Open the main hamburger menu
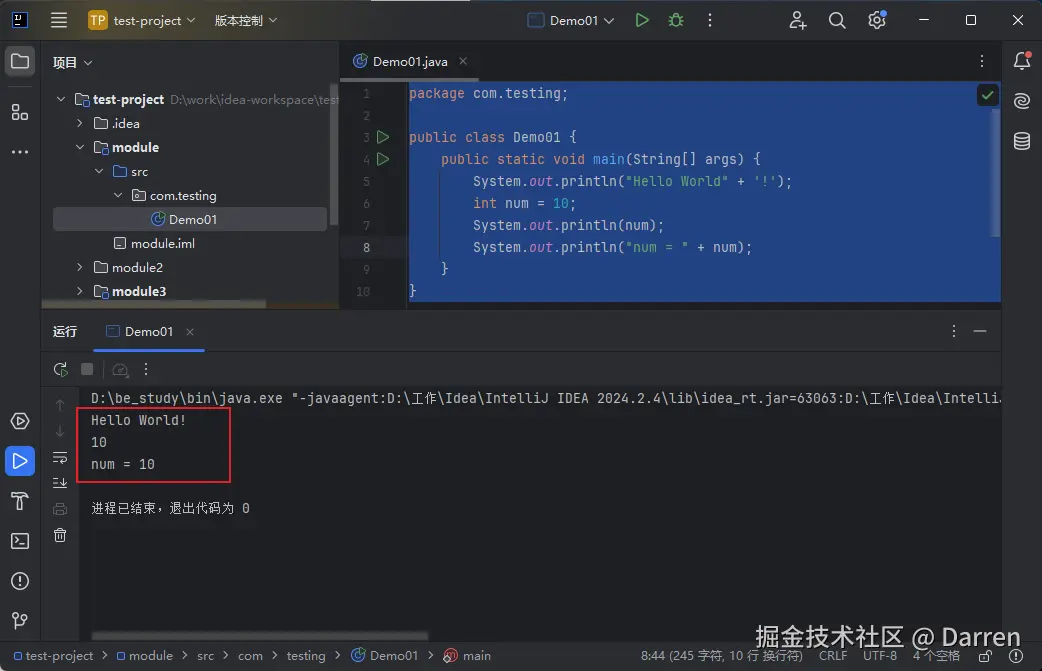The height and width of the screenshot is (671, 1042). (x=58, y=20)
